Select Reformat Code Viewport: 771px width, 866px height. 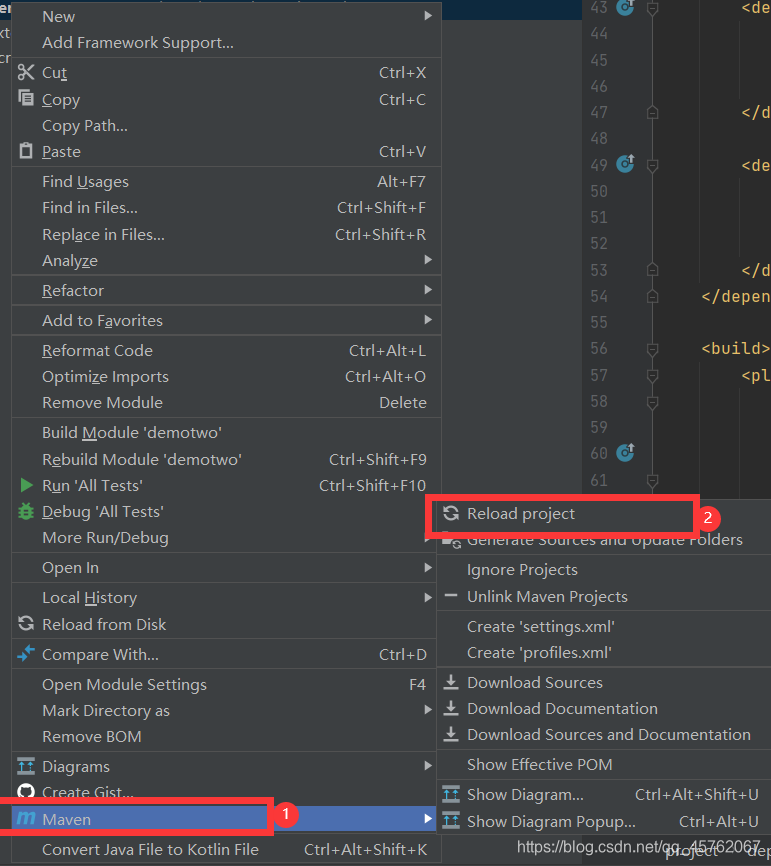tap(226, 350)
